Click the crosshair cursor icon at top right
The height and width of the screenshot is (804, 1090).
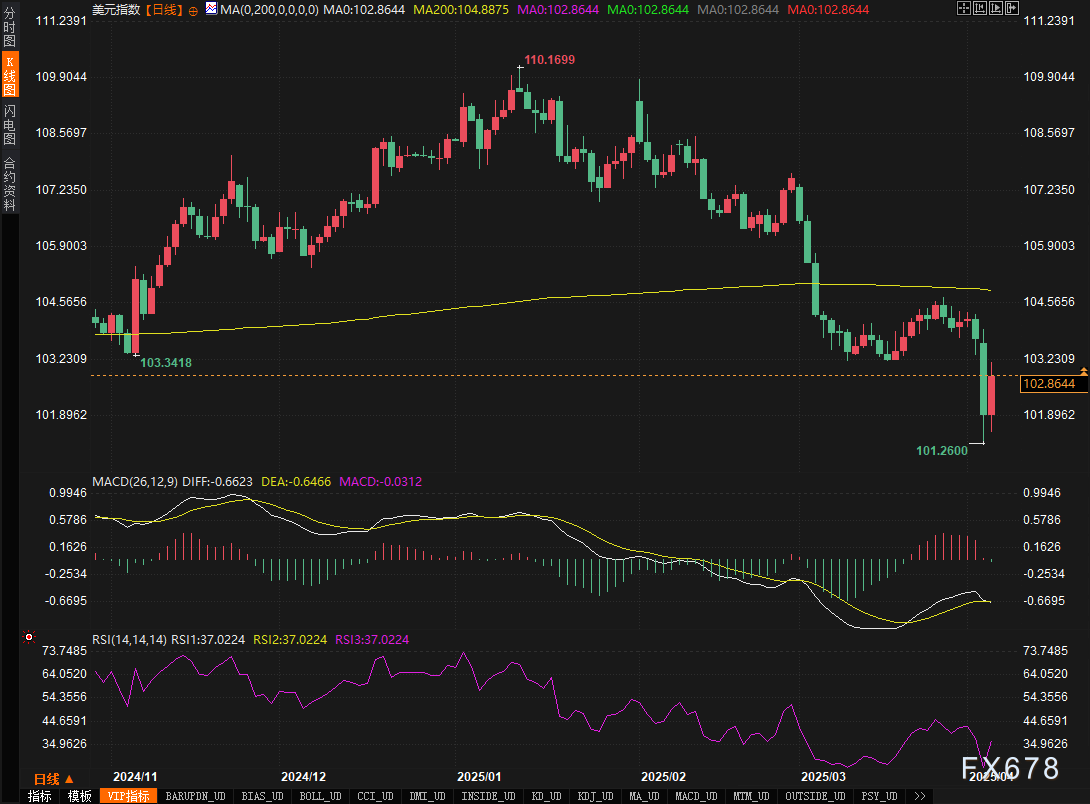click(x=964, y=9)
